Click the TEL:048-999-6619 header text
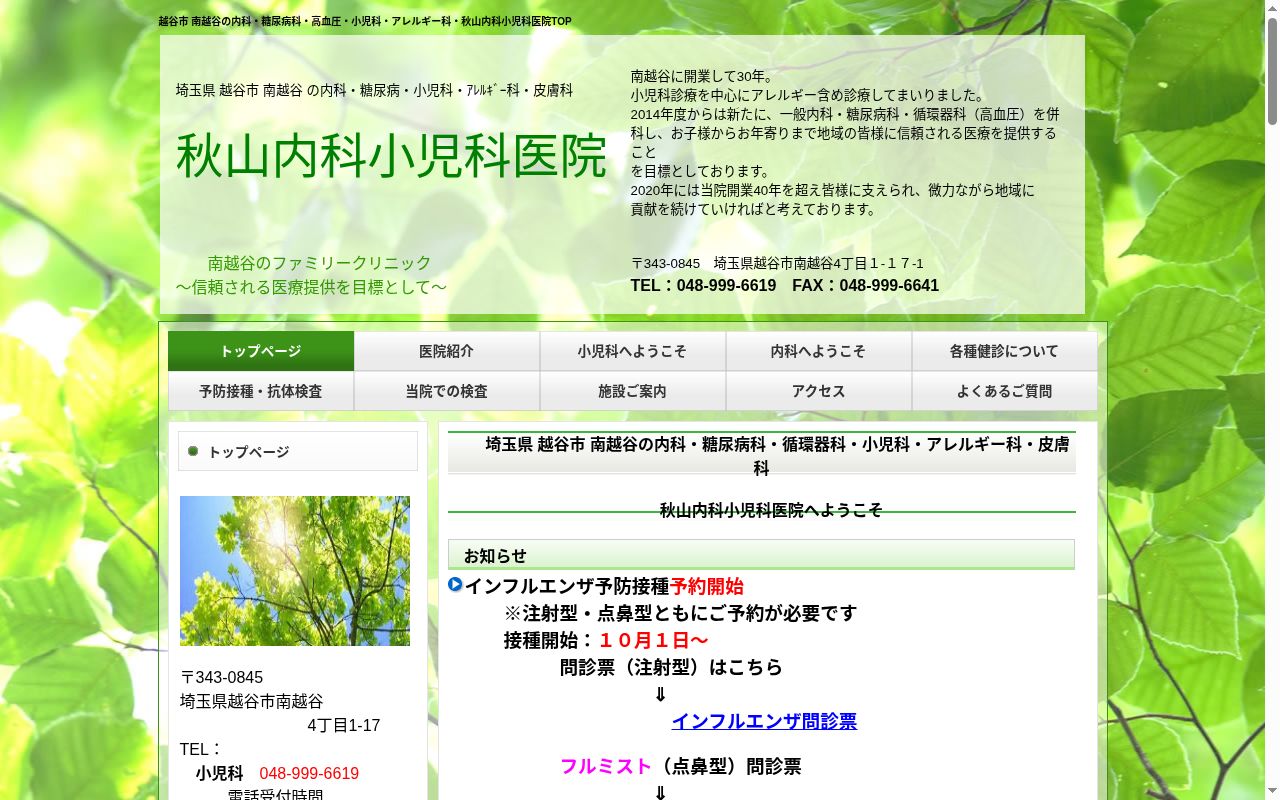The image size is (1280, 800). coord(703,285)
